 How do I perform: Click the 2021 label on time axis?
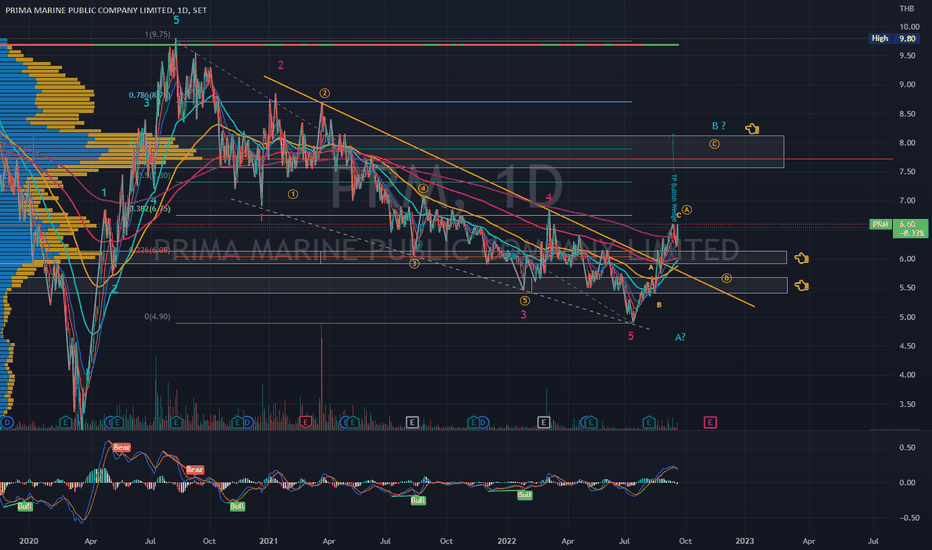269,541
